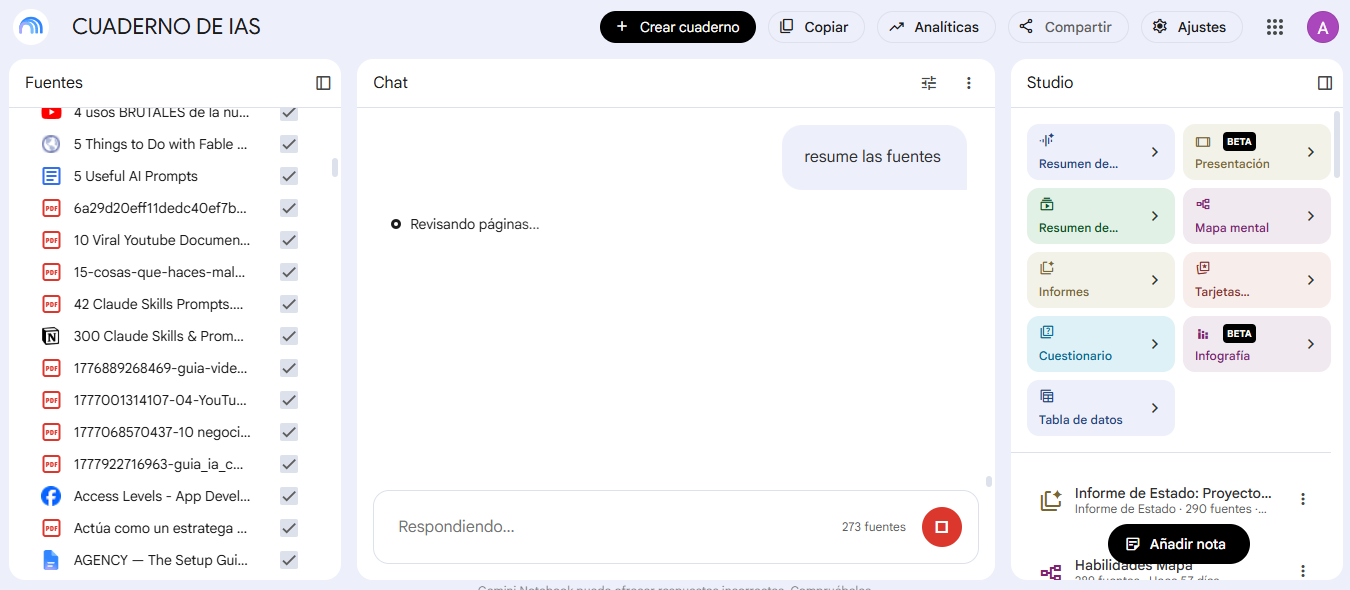Click the PDF icon of 15-cosas-que-haces-mal source

pos(51,272)
